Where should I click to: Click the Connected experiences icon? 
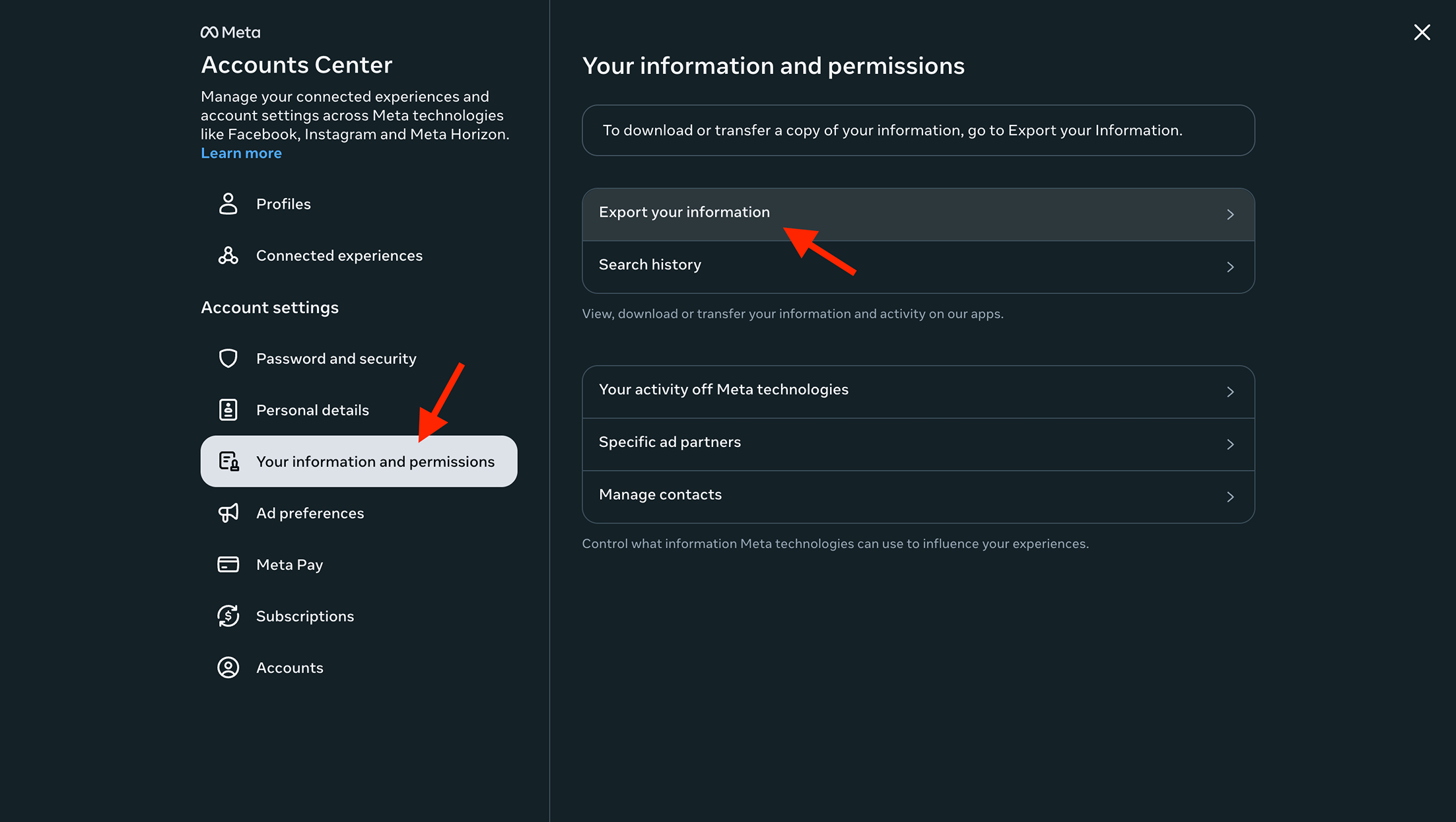(228, 256)
